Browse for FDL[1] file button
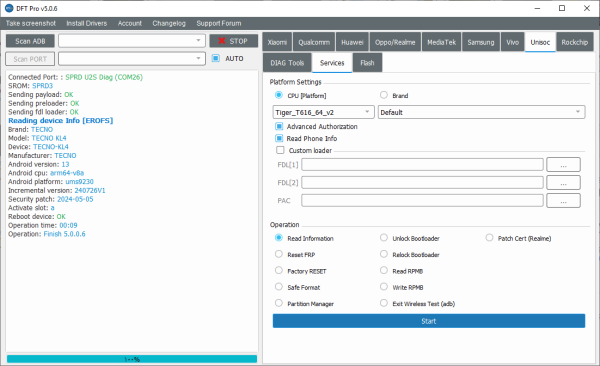Viewport: 600px width, 366px height. click(563, 165)
